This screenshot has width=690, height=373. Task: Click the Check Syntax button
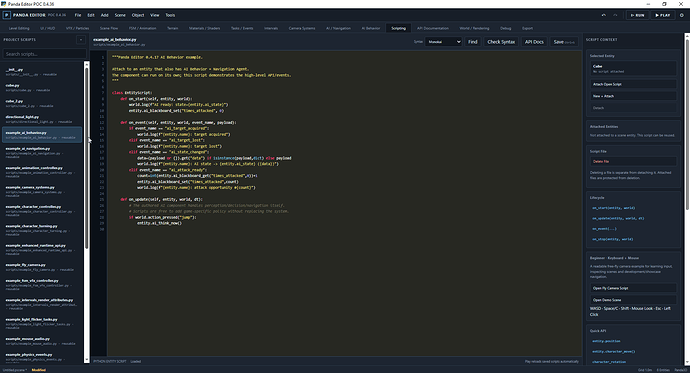501,42
